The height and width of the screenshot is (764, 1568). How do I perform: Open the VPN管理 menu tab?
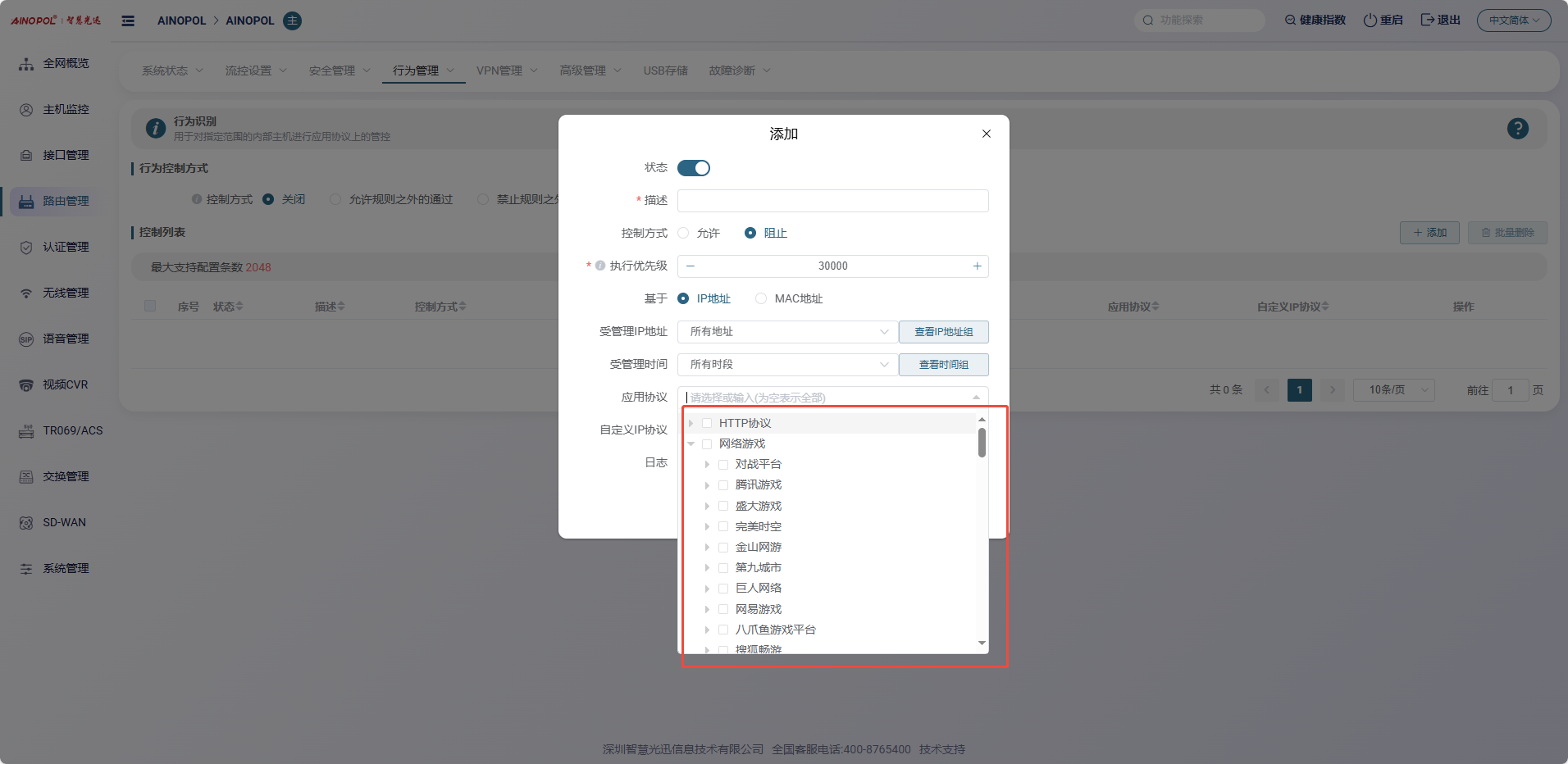point(506,70)
